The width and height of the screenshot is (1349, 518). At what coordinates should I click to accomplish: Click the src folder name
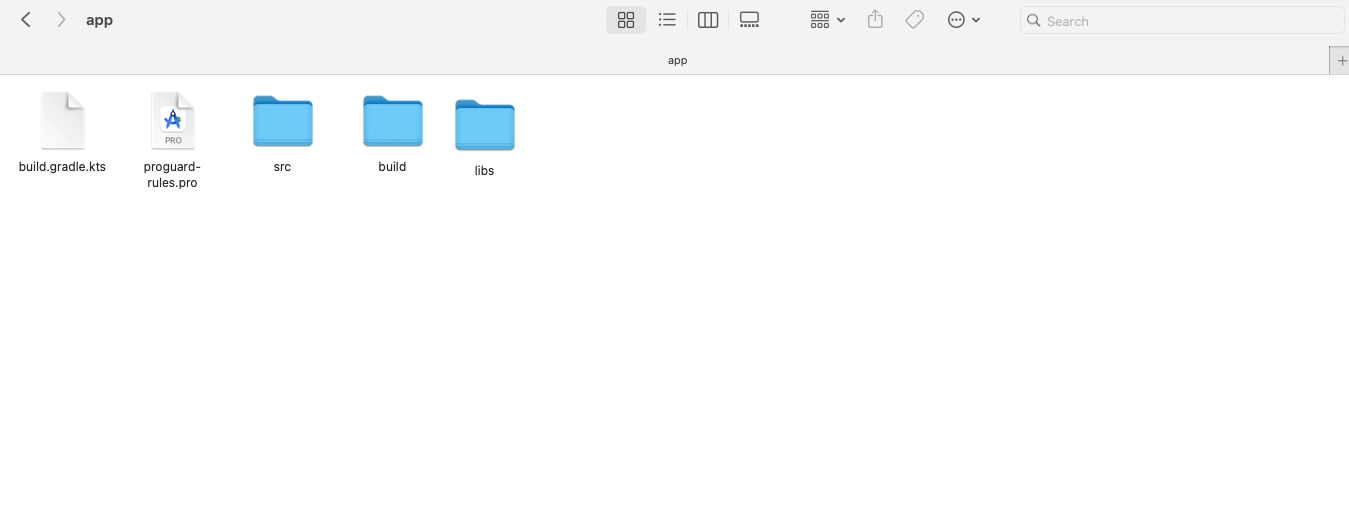pyautogui.click(x=282, y=167)
